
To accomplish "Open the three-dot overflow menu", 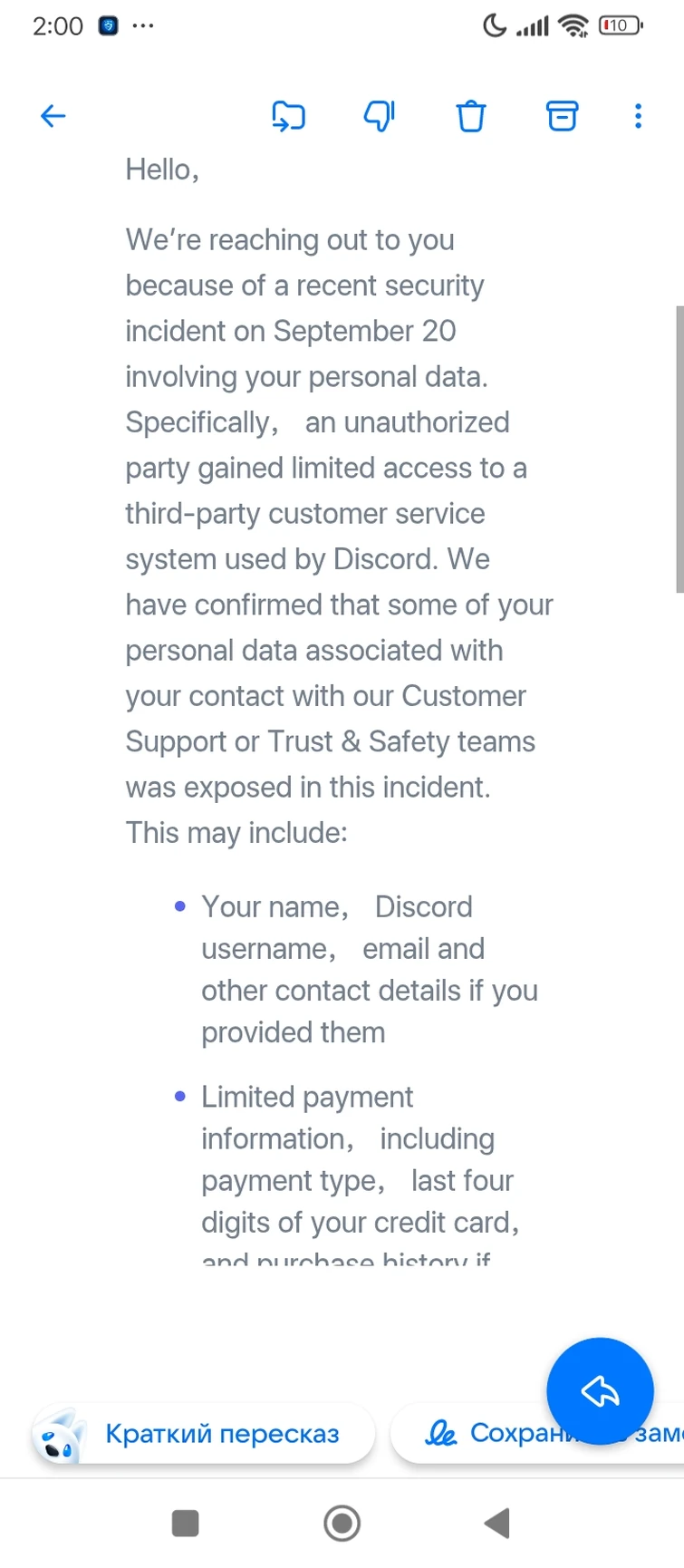I will pyautogui.click(x=639, y=116).
